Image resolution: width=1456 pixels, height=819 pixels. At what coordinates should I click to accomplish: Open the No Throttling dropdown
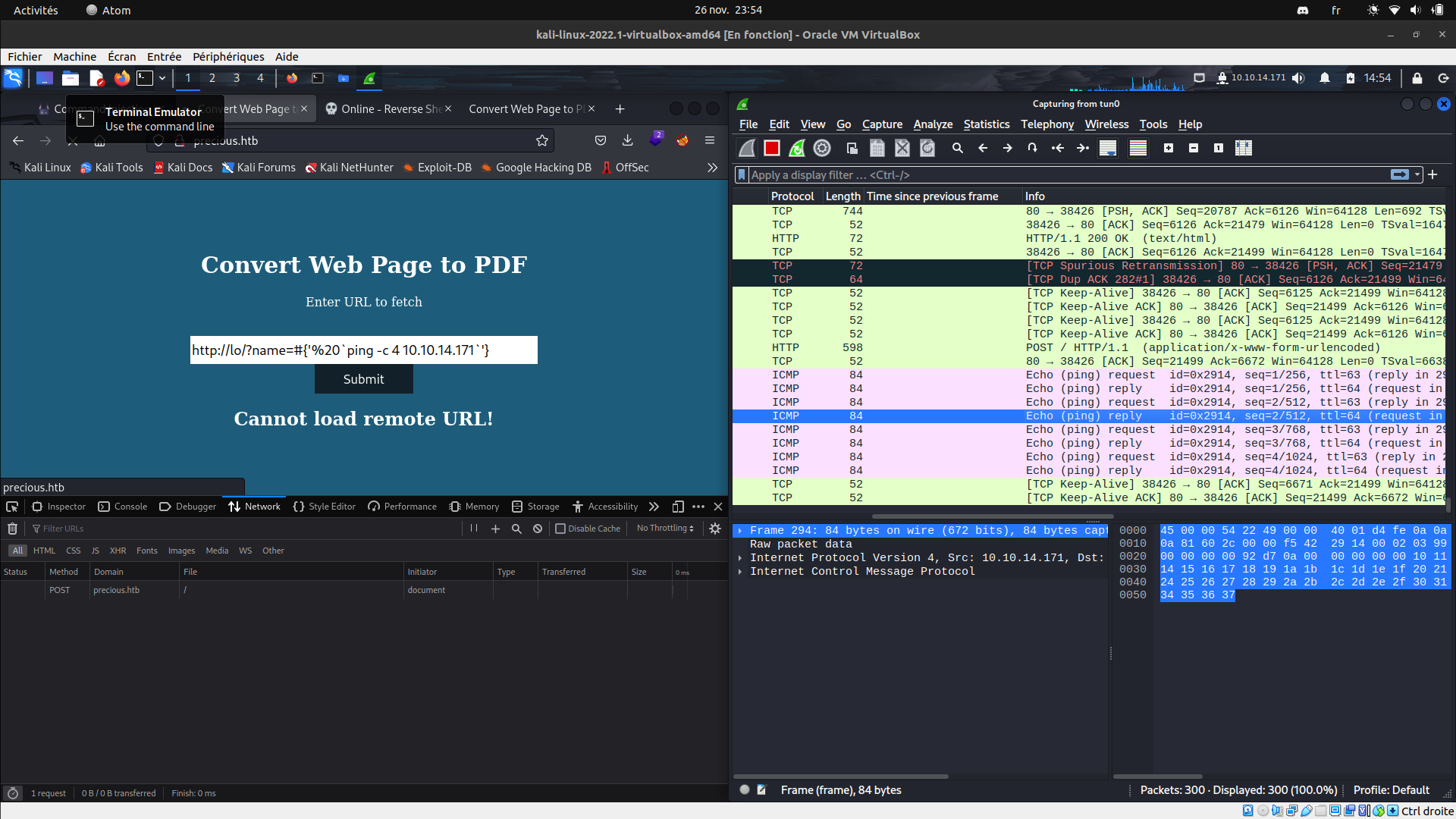point(665,529)
